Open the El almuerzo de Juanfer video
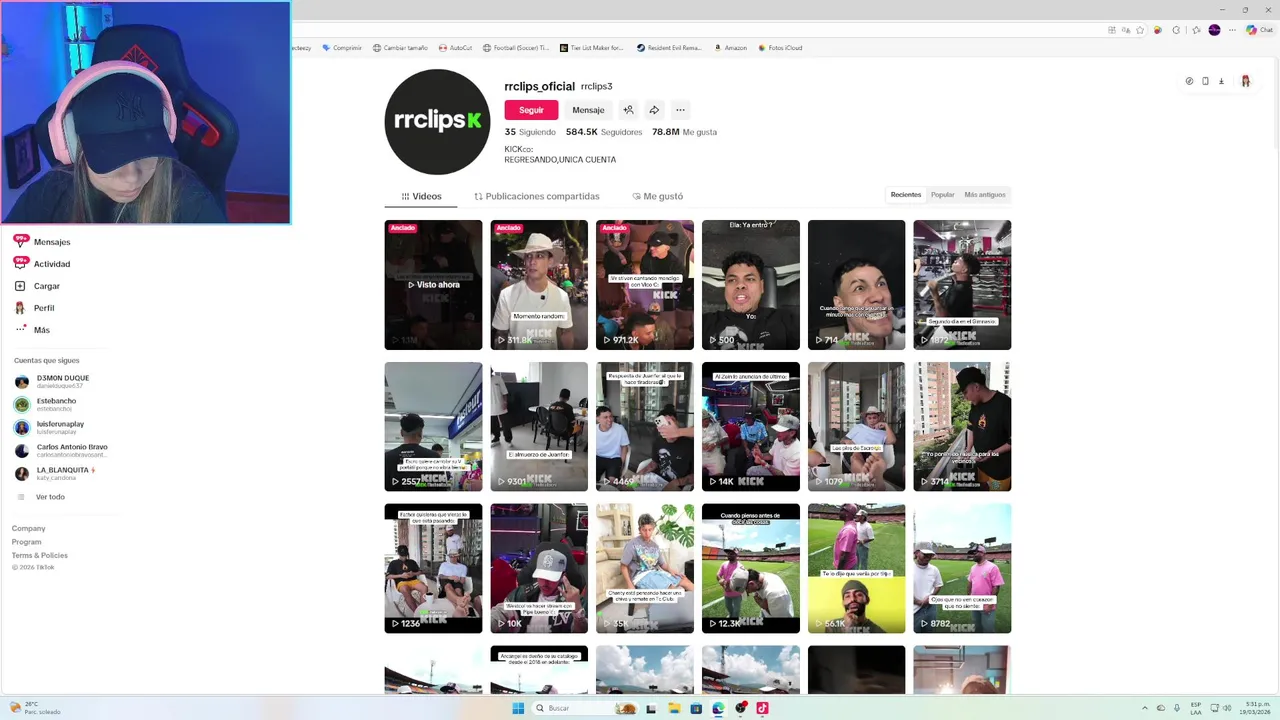The width and height of the screenshot is (1280, 720). coord(539,427)
